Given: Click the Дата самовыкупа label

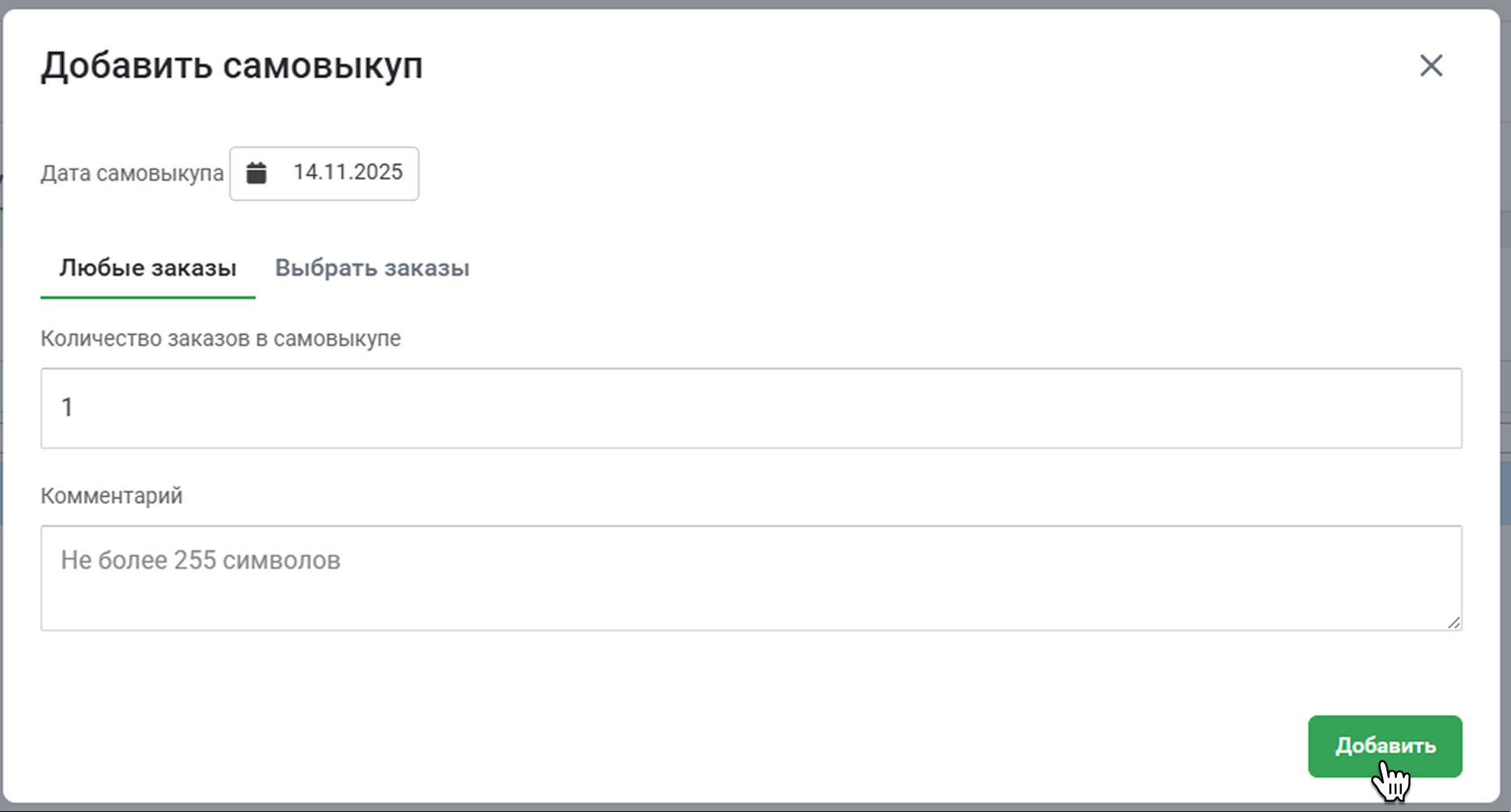Looking at the screenshot, I should click(x=132, y=173).
